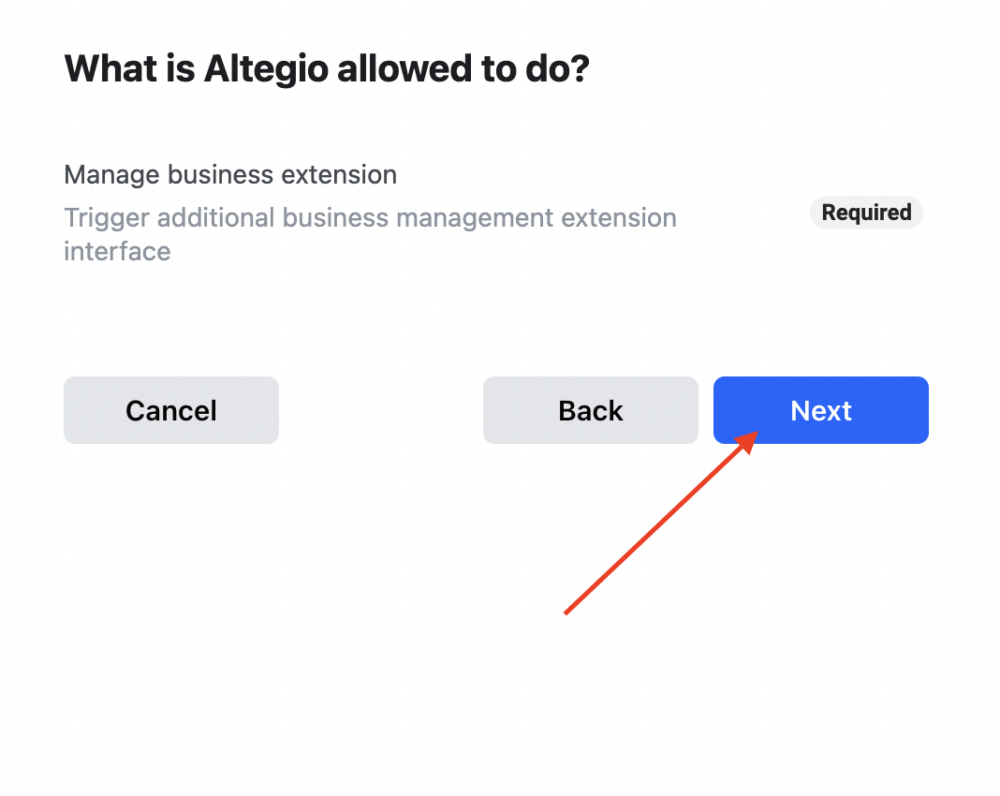
Task: Click the Required badge
Action: (866, 212)
